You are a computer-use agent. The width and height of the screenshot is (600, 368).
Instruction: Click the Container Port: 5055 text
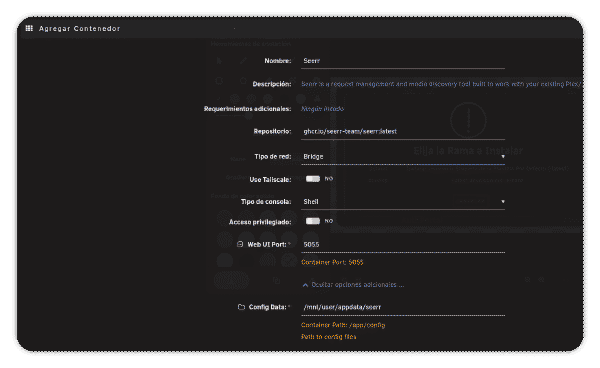332,262
